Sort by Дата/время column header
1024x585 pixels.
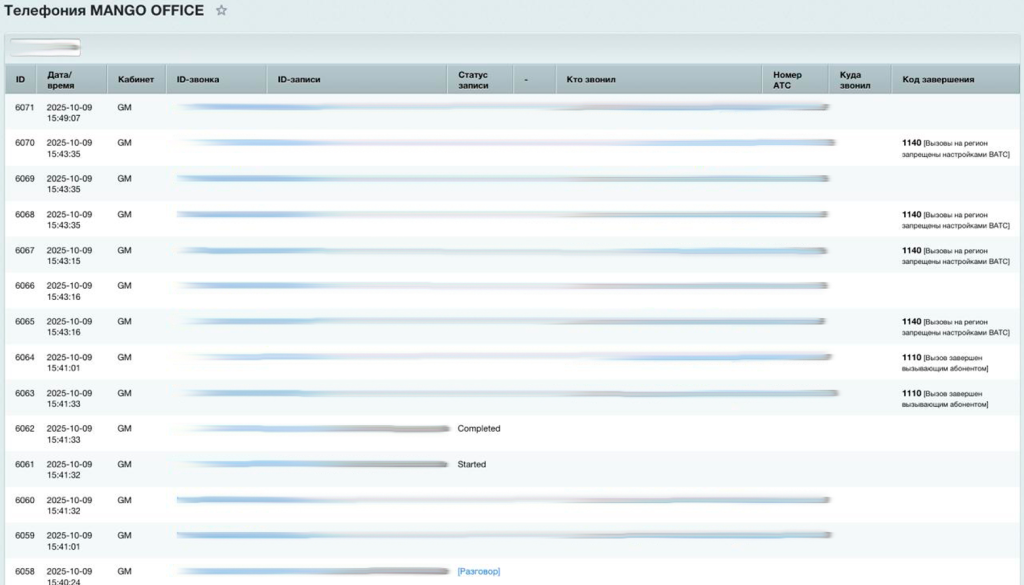(x=60, y=80)
